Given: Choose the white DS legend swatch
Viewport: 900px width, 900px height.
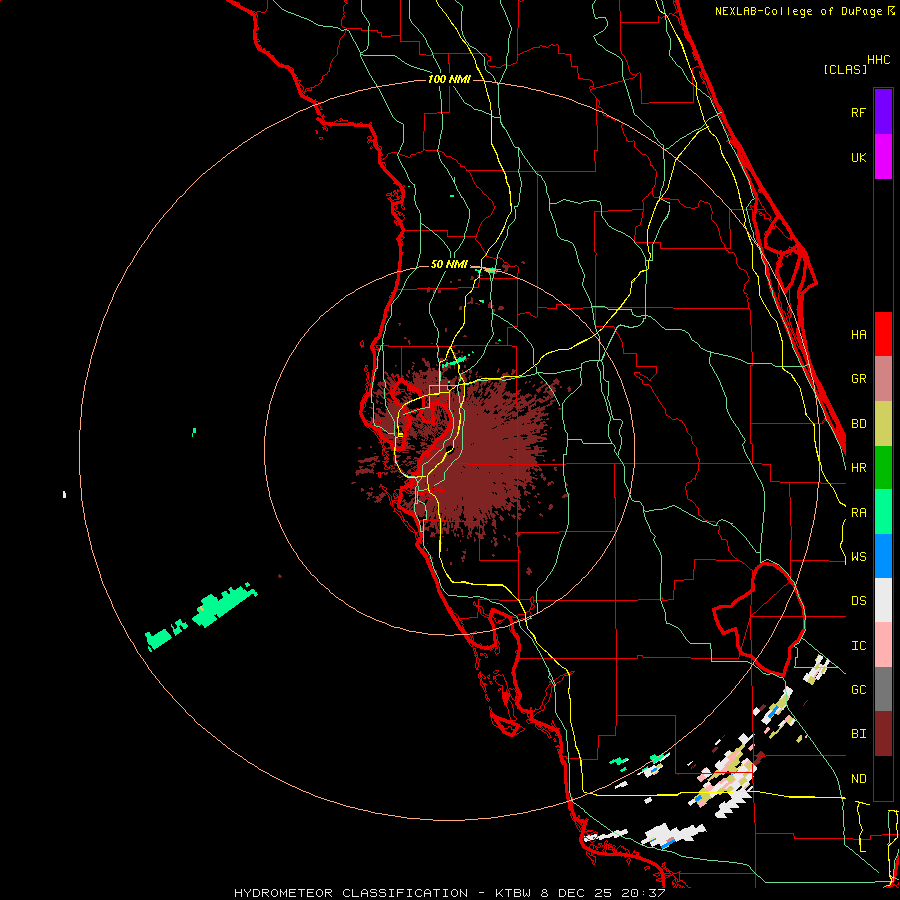Looking at the screenshot, I should point(883,600).
